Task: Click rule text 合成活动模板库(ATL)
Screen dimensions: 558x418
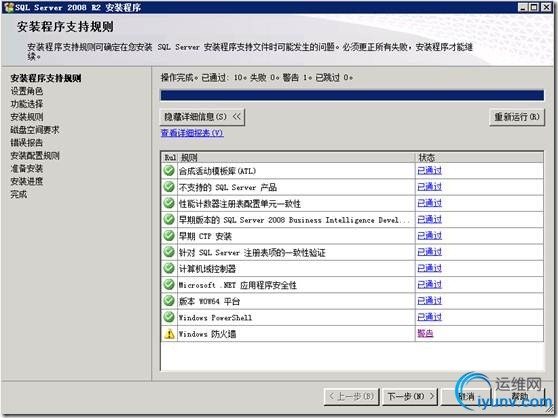Action: tap(217, 171)
